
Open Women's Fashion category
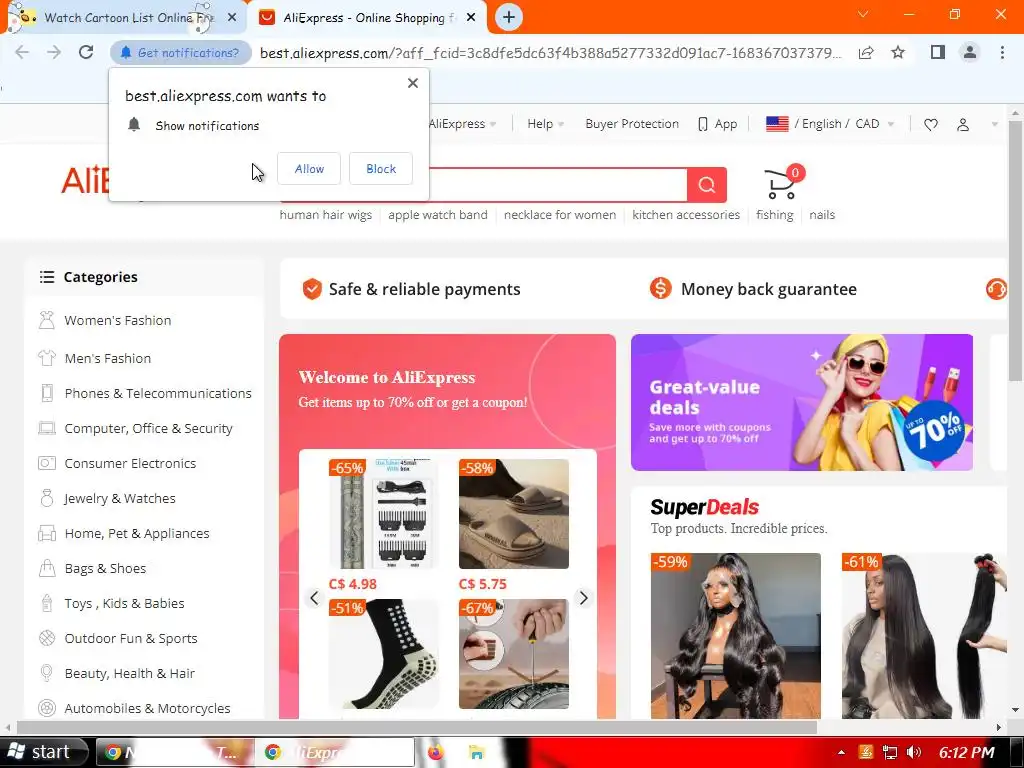pos(118,321)
